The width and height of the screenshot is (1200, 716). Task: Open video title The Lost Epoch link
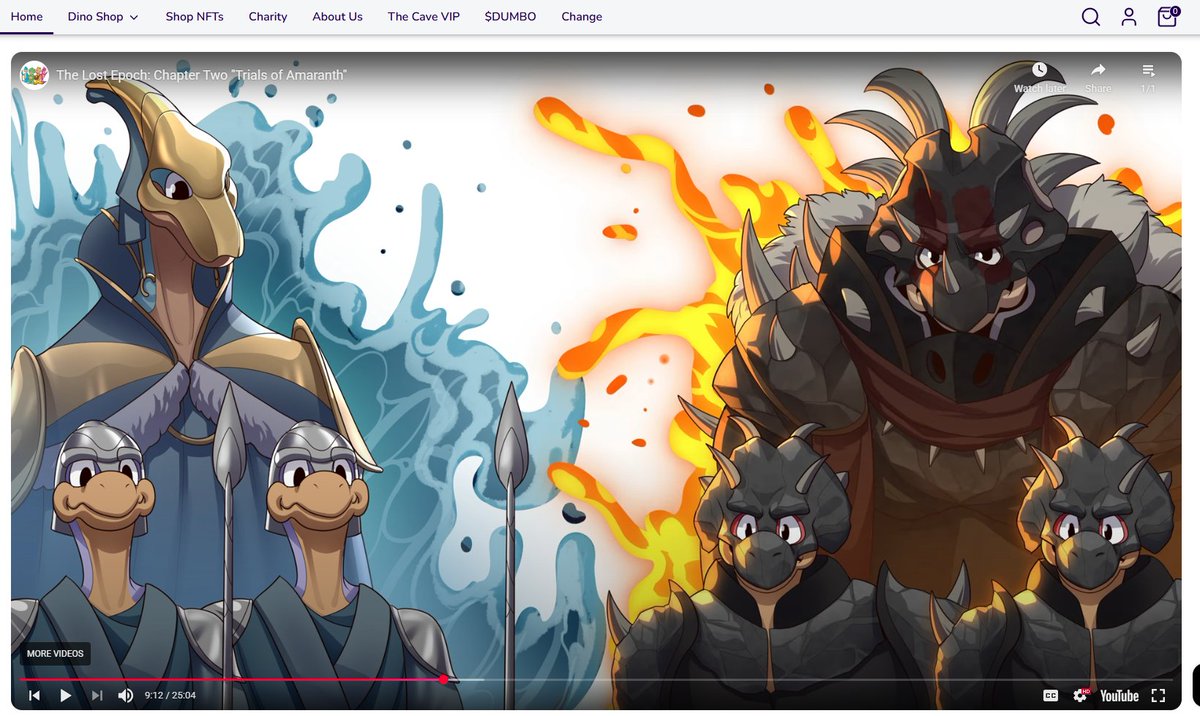[x=202, y=75]
